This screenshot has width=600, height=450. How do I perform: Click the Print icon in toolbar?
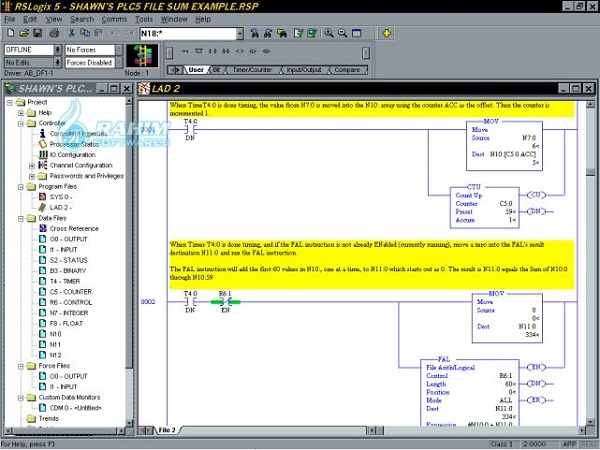(x=55, y=33)
